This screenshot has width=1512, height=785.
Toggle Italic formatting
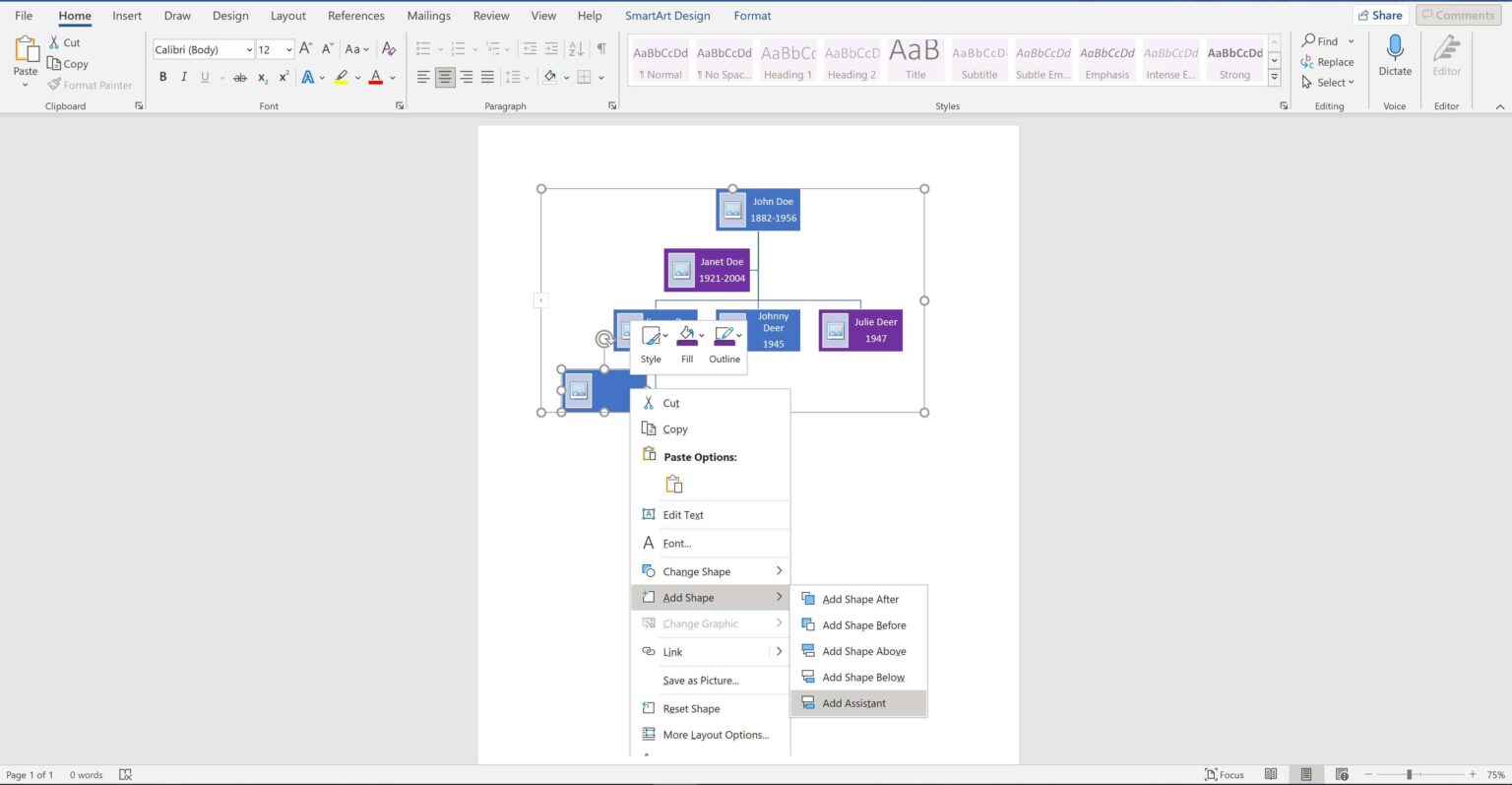click(184, 77)
